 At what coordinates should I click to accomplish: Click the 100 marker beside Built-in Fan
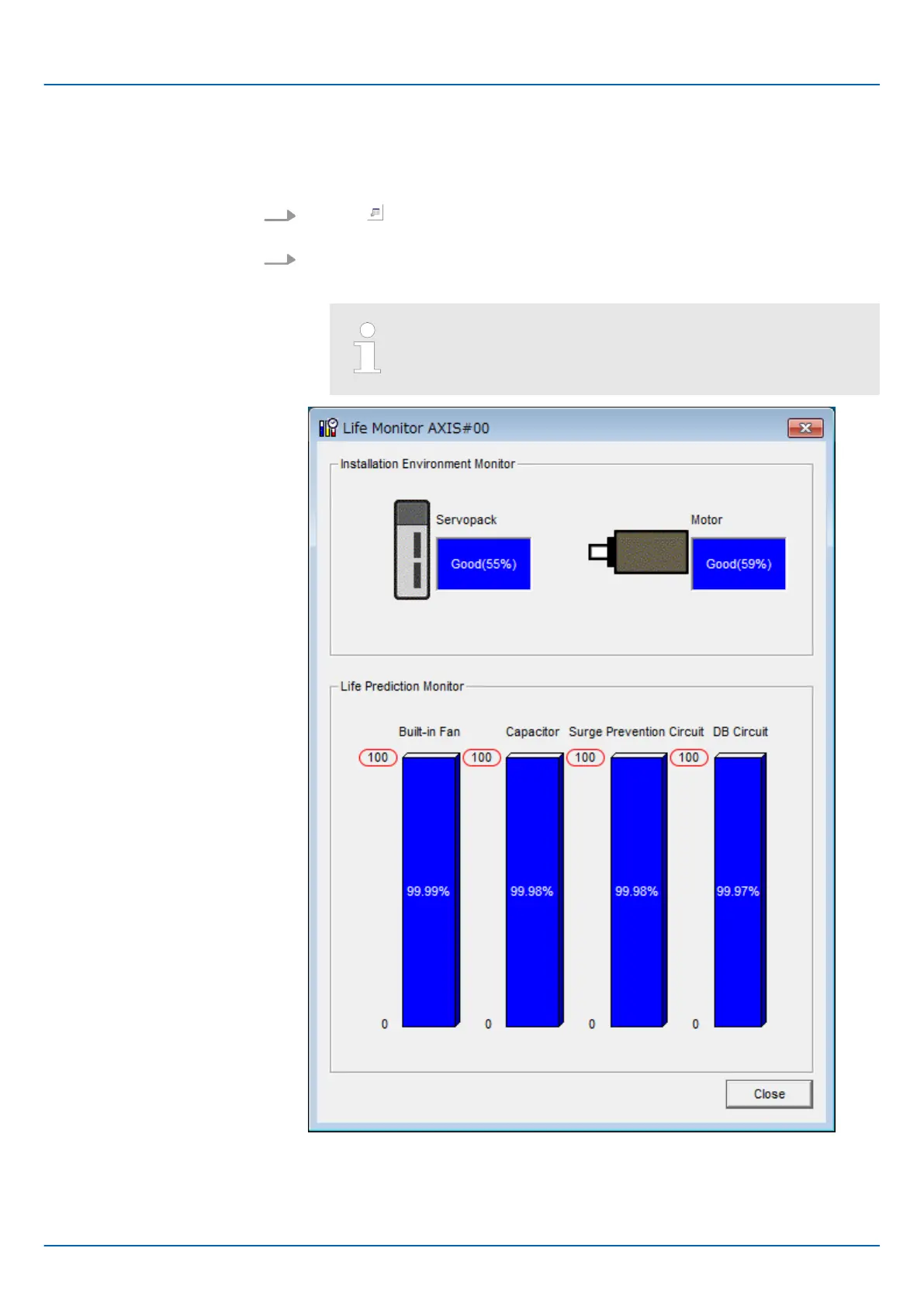coord(378,758)
